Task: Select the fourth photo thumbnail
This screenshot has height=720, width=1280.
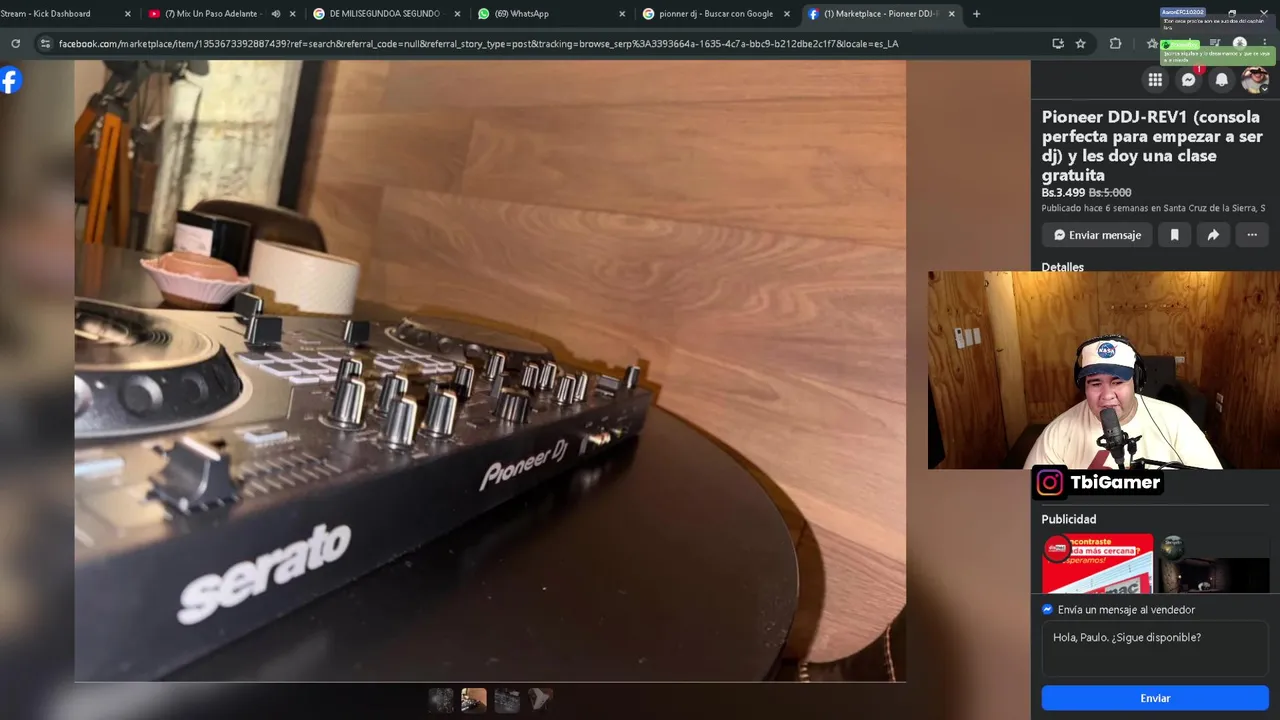Action: [540, 700]
